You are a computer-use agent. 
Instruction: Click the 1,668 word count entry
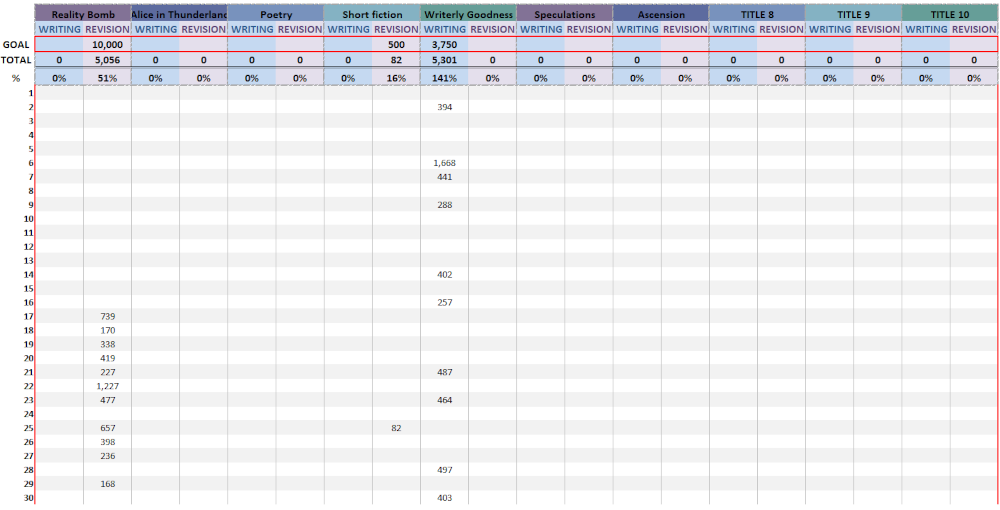pyautogui.click(x=444, y=162)
